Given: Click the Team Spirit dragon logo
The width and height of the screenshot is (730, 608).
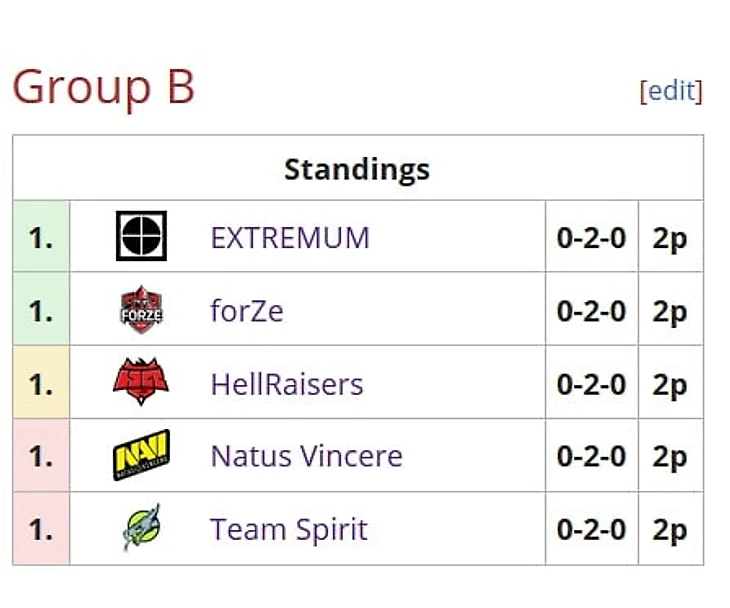Looking at the screenshot, I should (x=141, y=528).
